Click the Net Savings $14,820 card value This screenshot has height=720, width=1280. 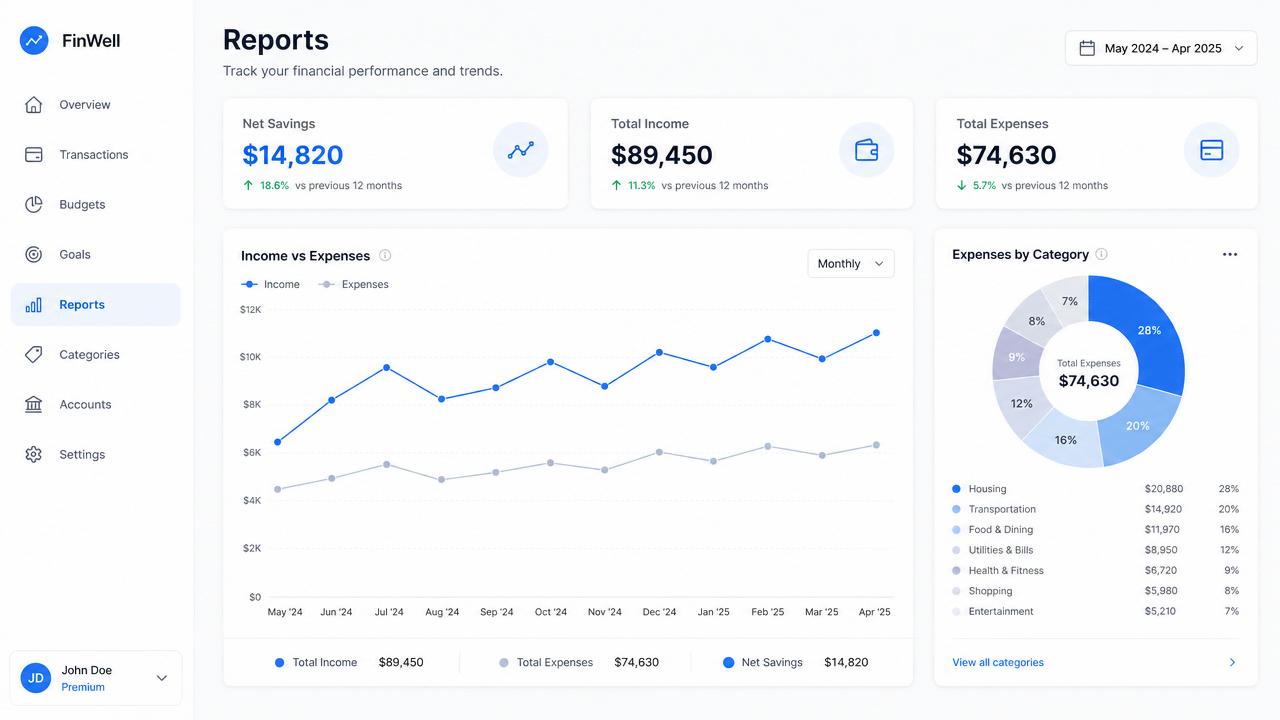tap(293, 155)
